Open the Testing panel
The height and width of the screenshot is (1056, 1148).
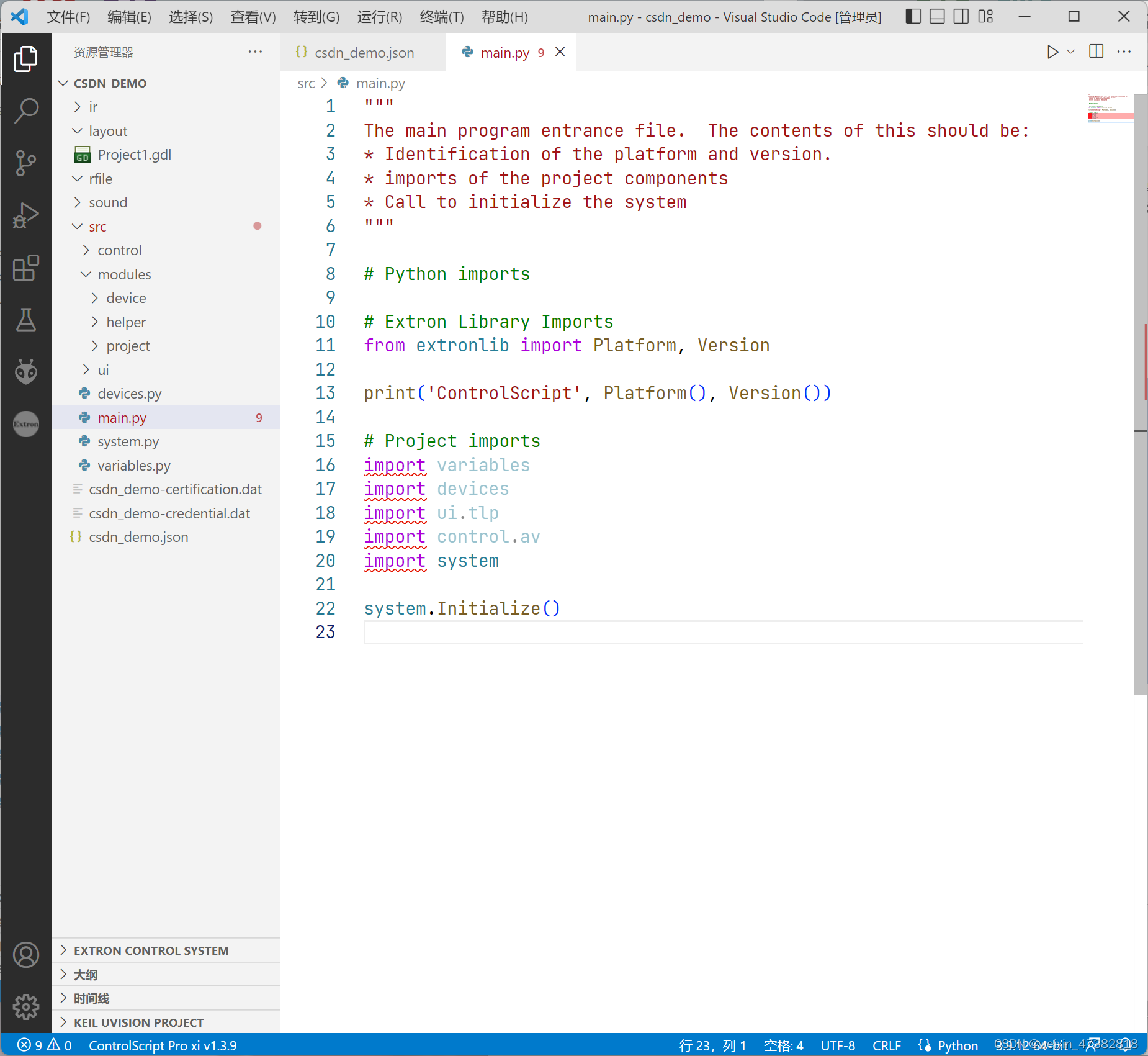coord(26,320)
